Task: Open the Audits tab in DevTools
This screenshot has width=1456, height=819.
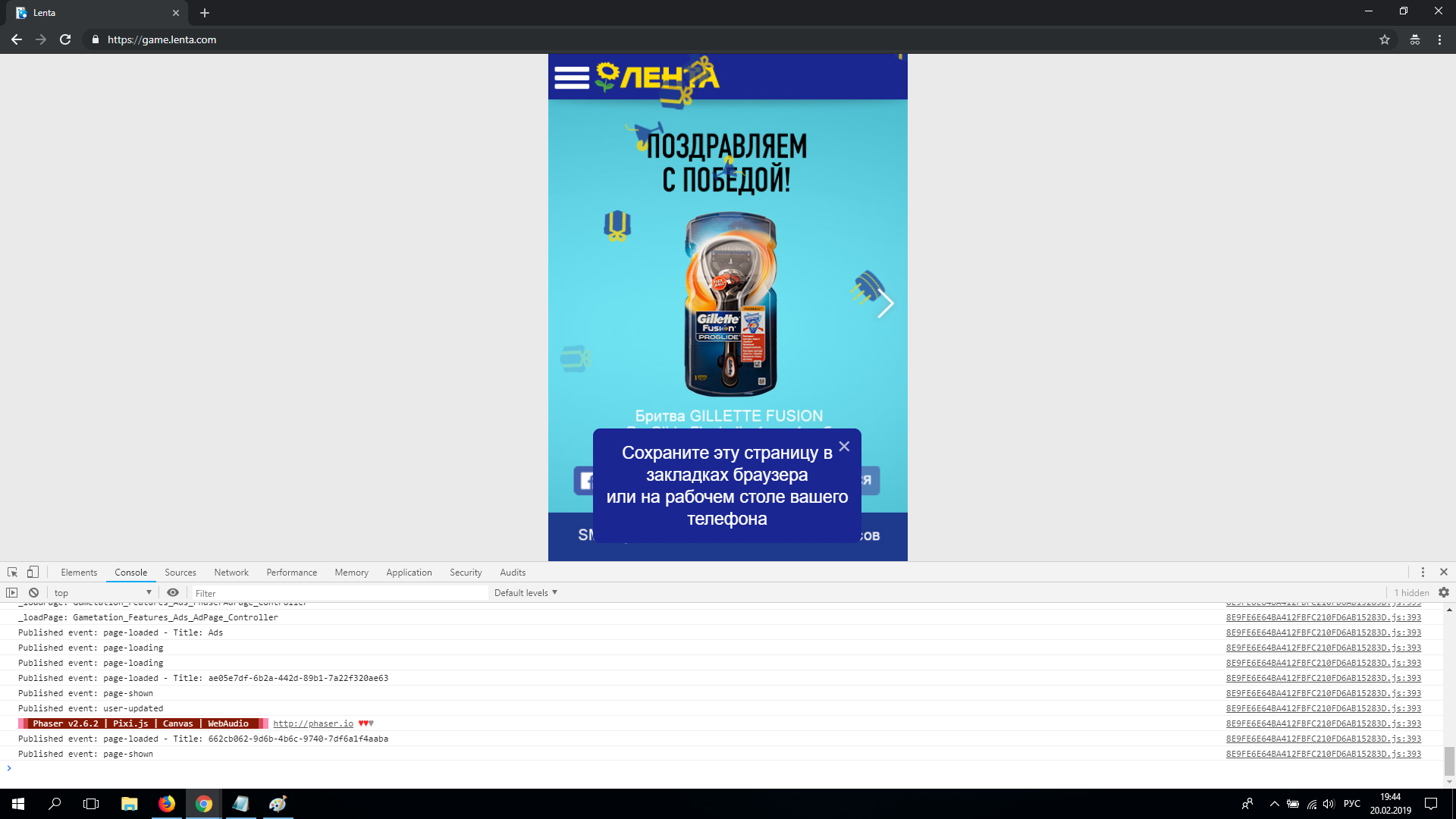Action: pos(513,573)
